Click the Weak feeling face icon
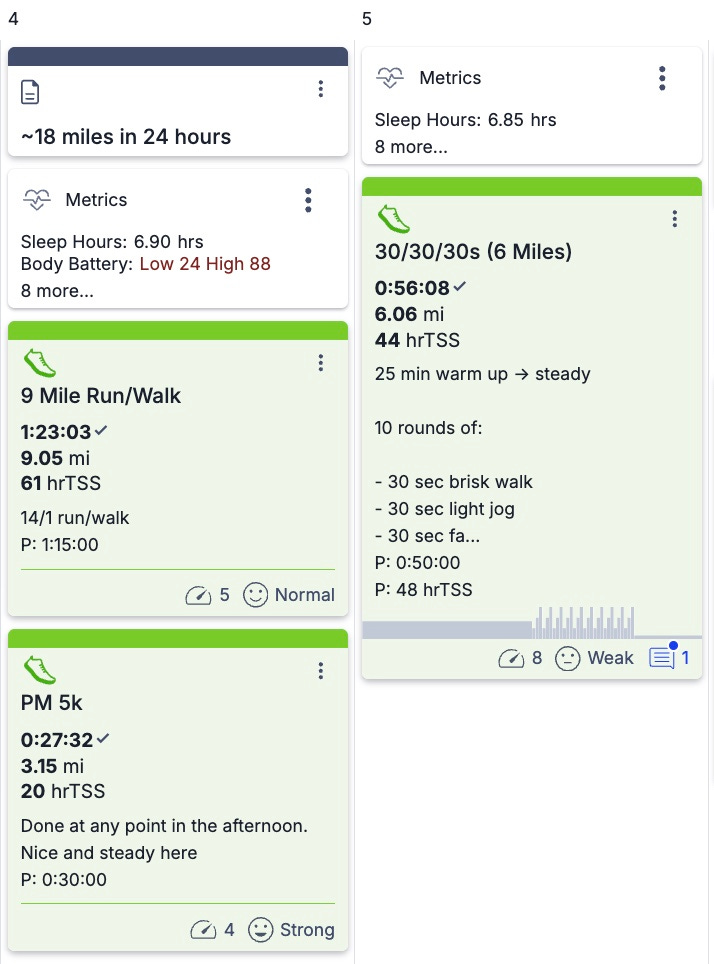The height and width of the screenshot is (964, 714). pos(568,658)
